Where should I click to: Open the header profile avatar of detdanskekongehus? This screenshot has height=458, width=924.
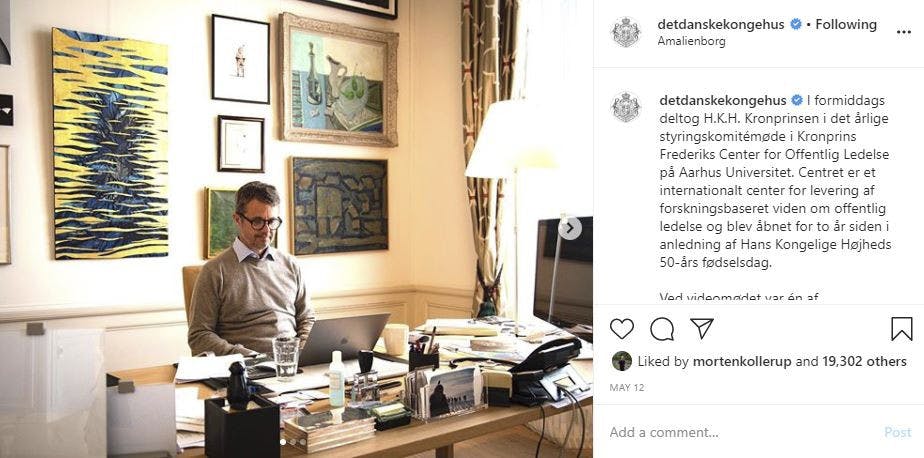point(625,32)
